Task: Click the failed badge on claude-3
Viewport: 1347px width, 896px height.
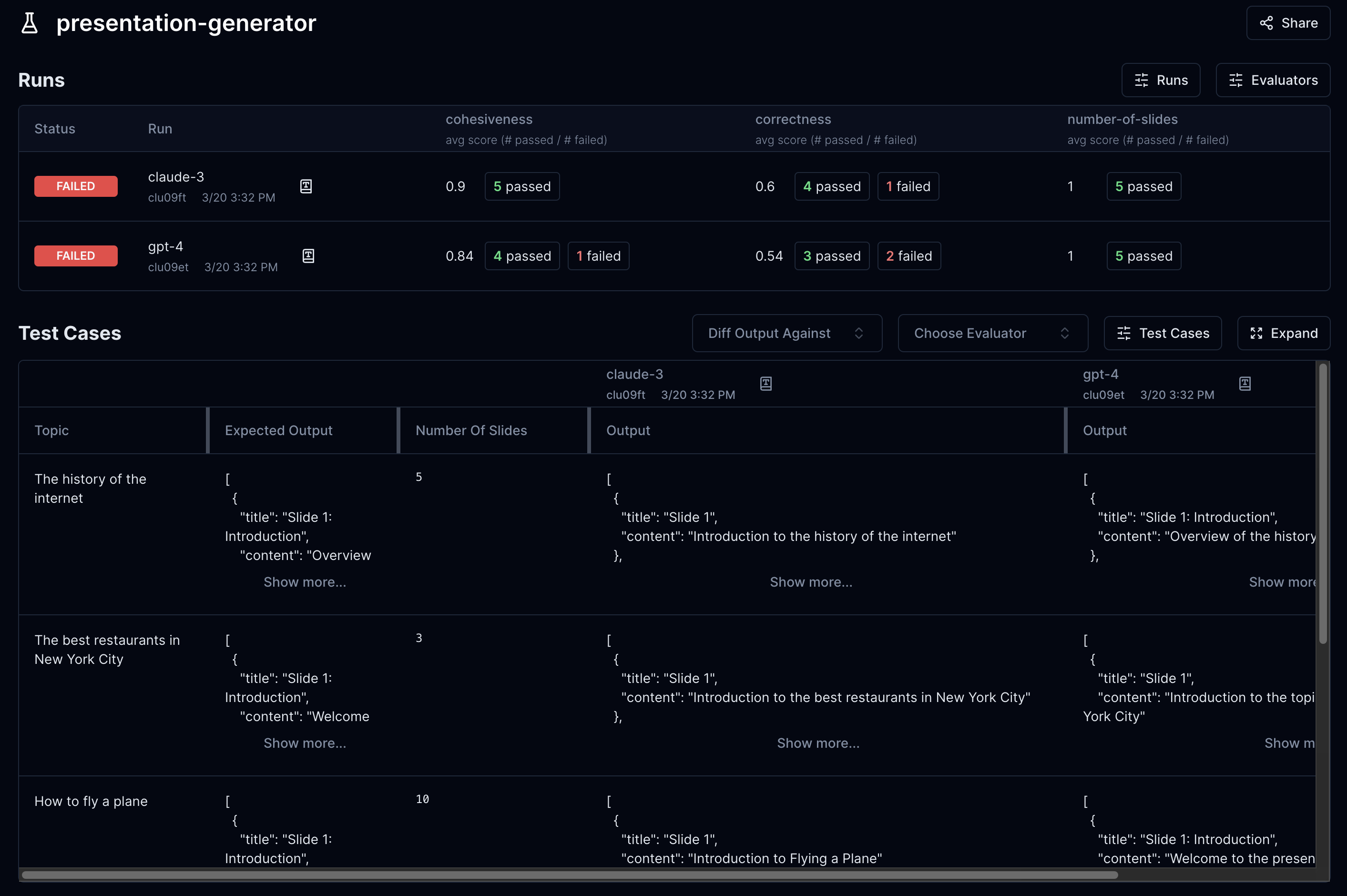Action: pos(74,185)
